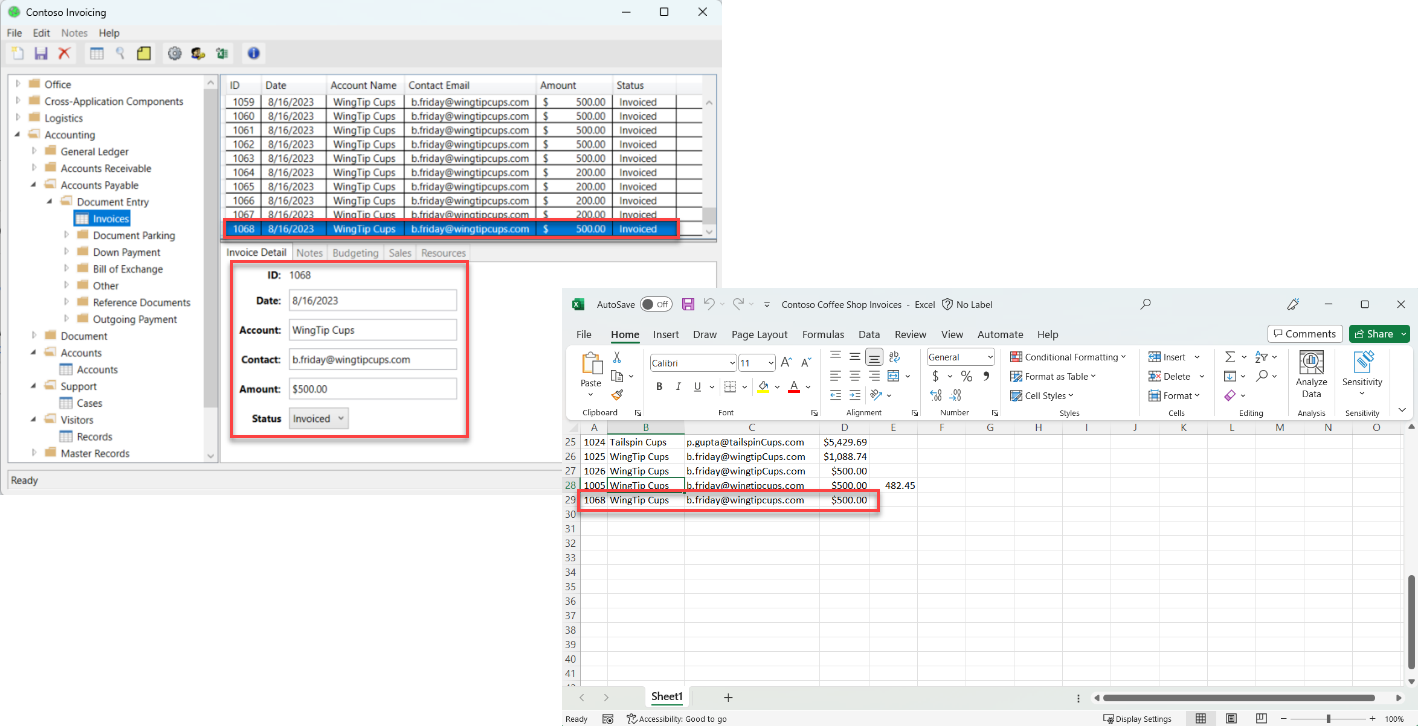Click the Excel export icon in Contoso toolbar
Screen dimensions: 1418x726
pos(222,54)
